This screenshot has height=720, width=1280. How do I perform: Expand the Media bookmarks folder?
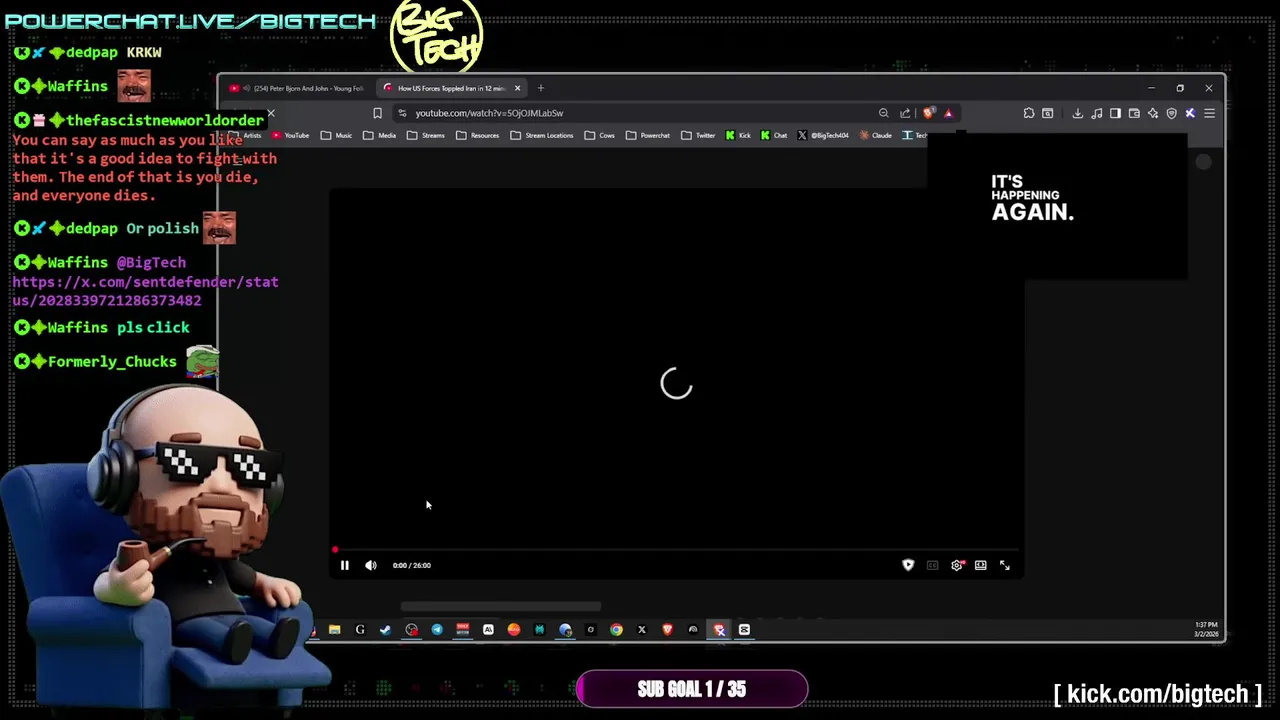pyautogui.click(x=380, y=135)
